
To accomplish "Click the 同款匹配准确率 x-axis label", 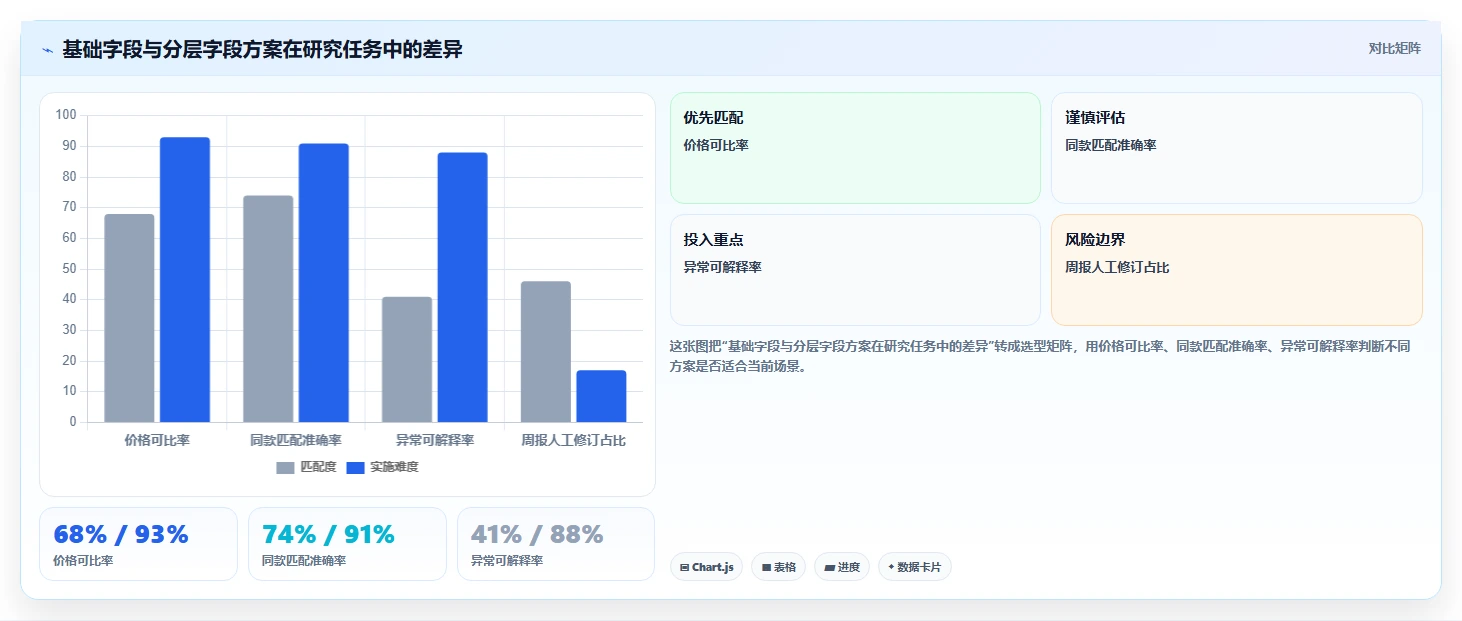I will [x=296, y=440].
